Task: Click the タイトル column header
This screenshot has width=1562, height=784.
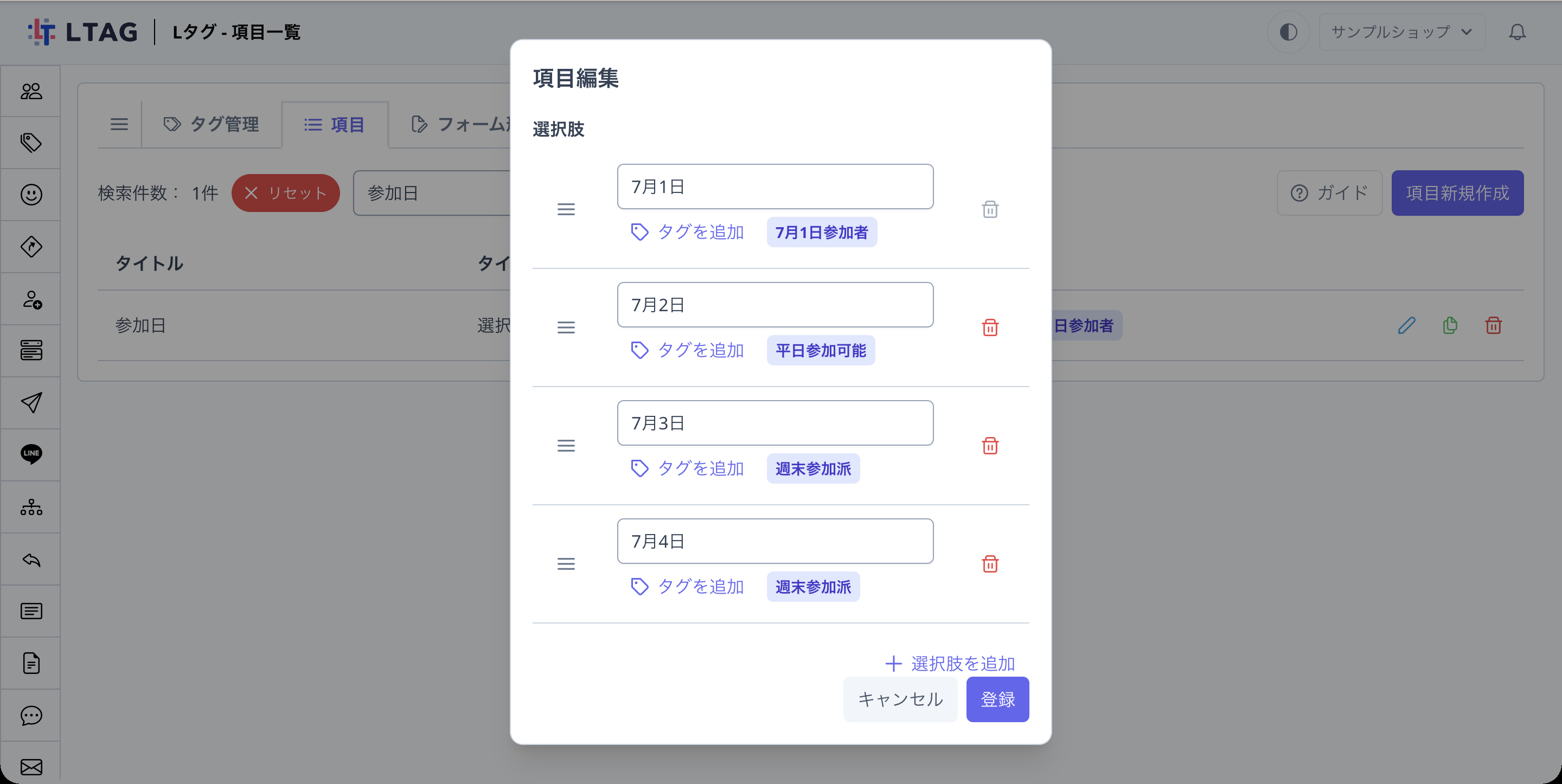Action: tap(149, 263)
